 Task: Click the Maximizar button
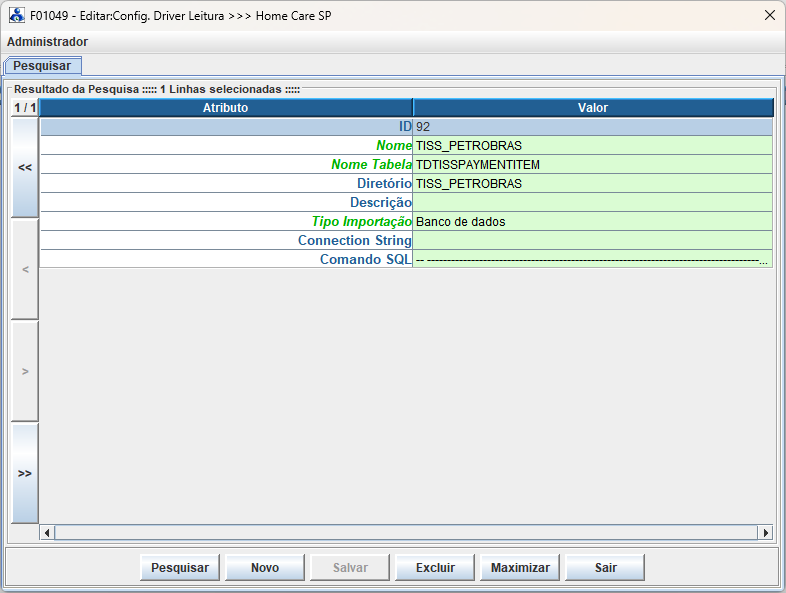[520, 567]
